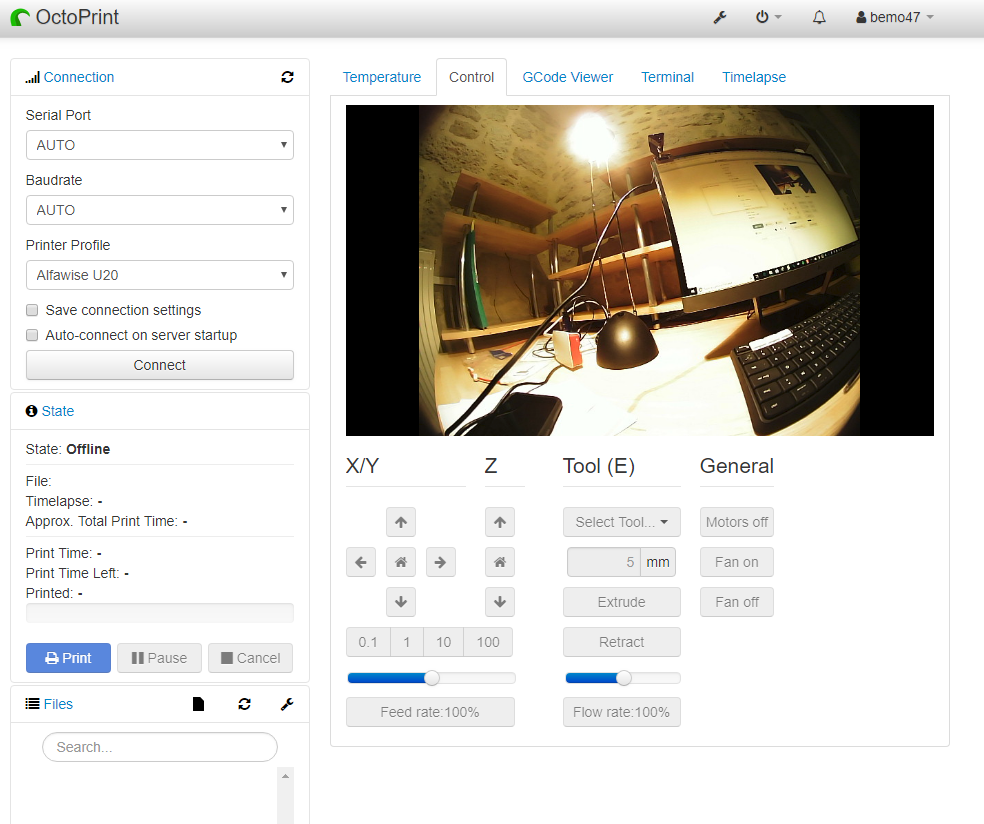Jog X/Y up with arrow icon
Viewport: 984px width, 824px height.
[x=401, y=522]
